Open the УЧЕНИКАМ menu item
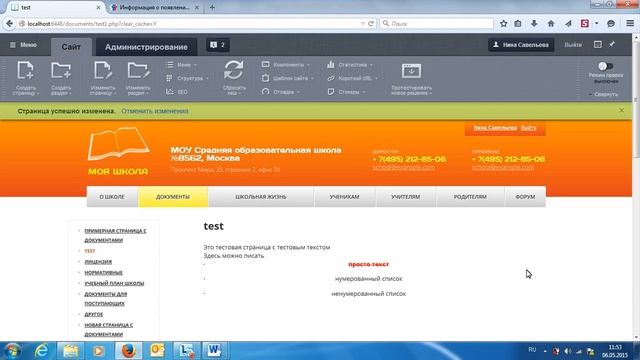 pyautogui.click(x=344, y=197)
